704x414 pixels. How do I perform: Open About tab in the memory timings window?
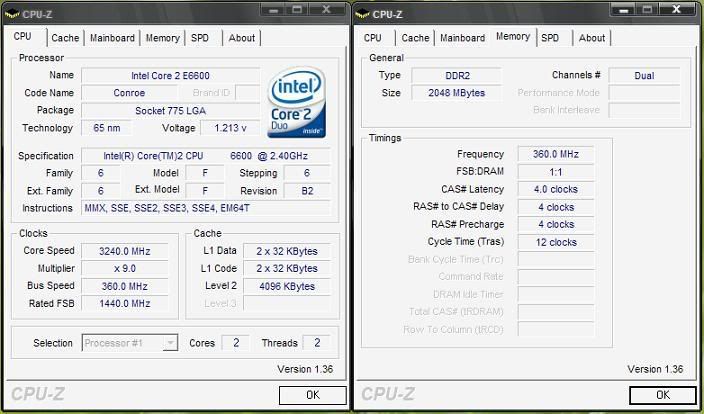(x=592, y=38)
